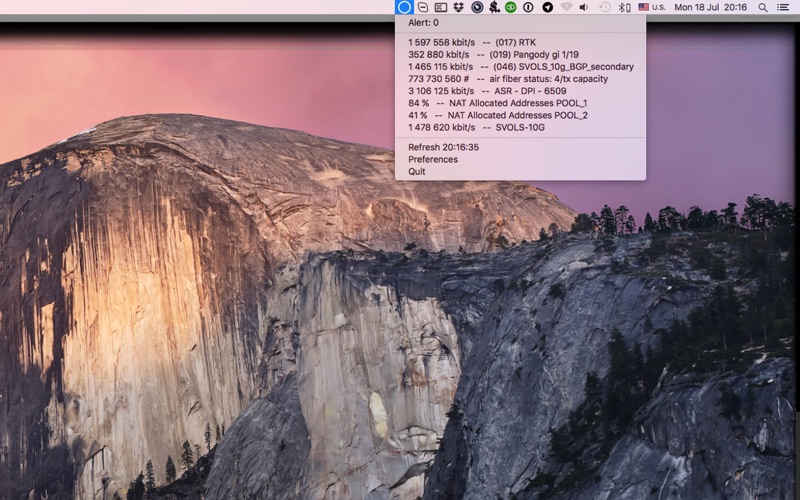Image resolution: width=800 pixels, height=500 pixels.
Task: Click the date and time Mon 18 Jul 20:16
Action: point(710,7)
